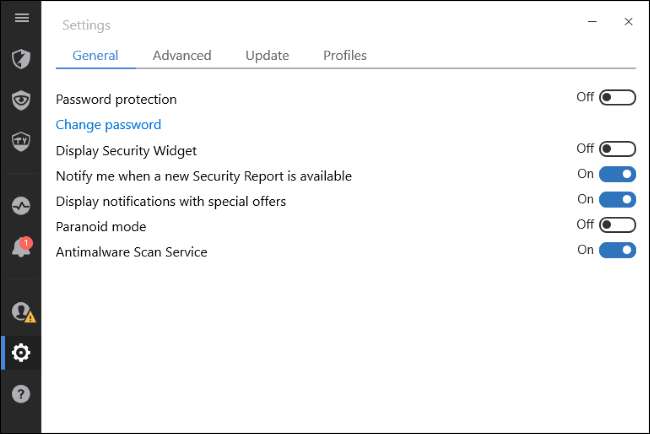The width and height of the screenshot is (650, 434).
Task: Turn on Display Security Widget switch
Action: [617, 149]
